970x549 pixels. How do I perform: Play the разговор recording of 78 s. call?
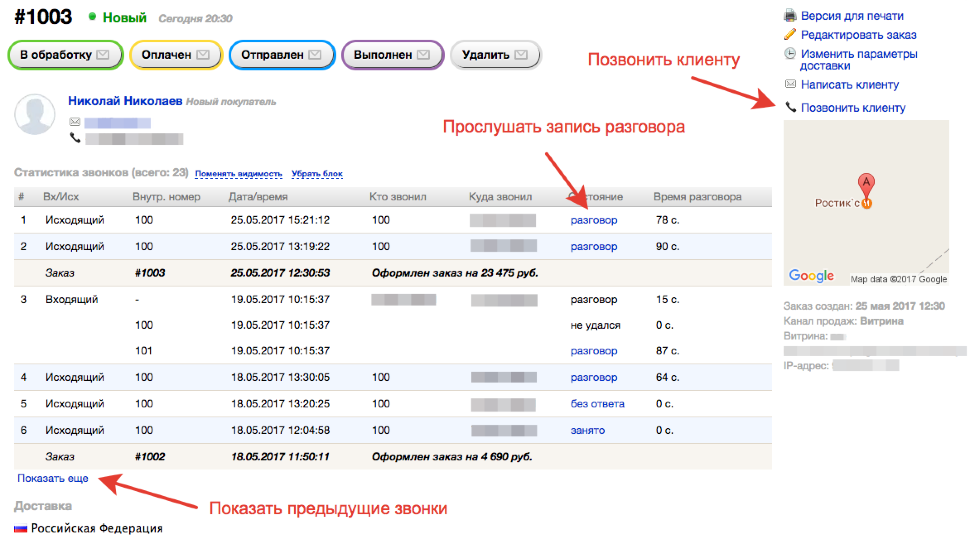pyautogui.click(x=594, y=220)
